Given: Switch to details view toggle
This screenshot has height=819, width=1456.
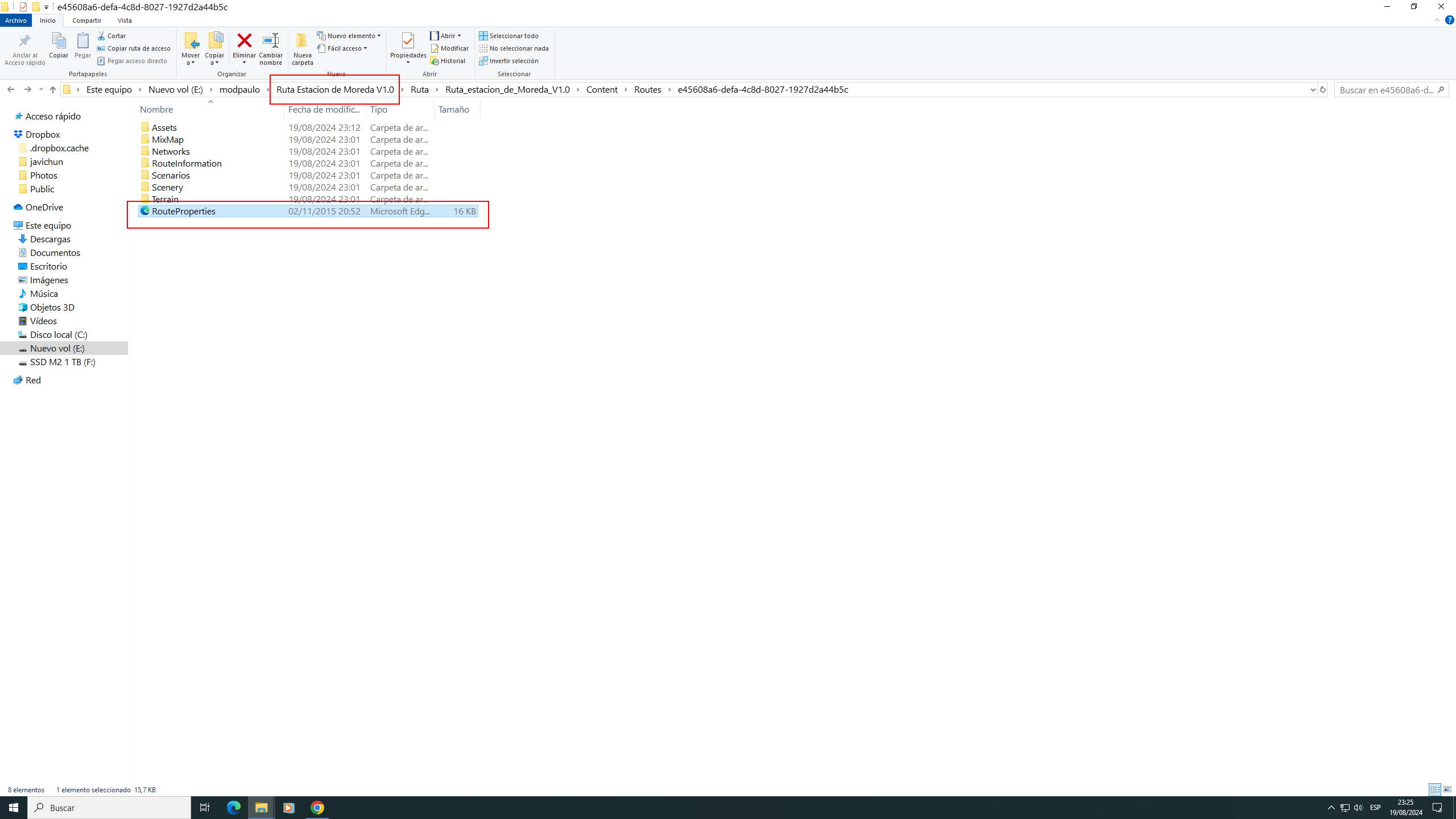Looking at the screenshot, I should [1435, 789].
